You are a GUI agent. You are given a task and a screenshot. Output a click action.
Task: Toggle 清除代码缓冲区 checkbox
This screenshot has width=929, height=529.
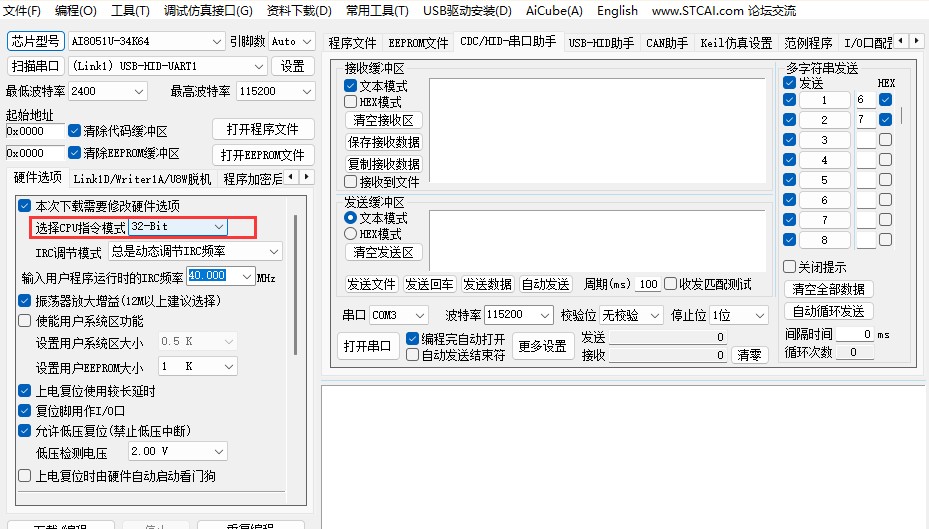pyautogui.click(x=75, y=130)
